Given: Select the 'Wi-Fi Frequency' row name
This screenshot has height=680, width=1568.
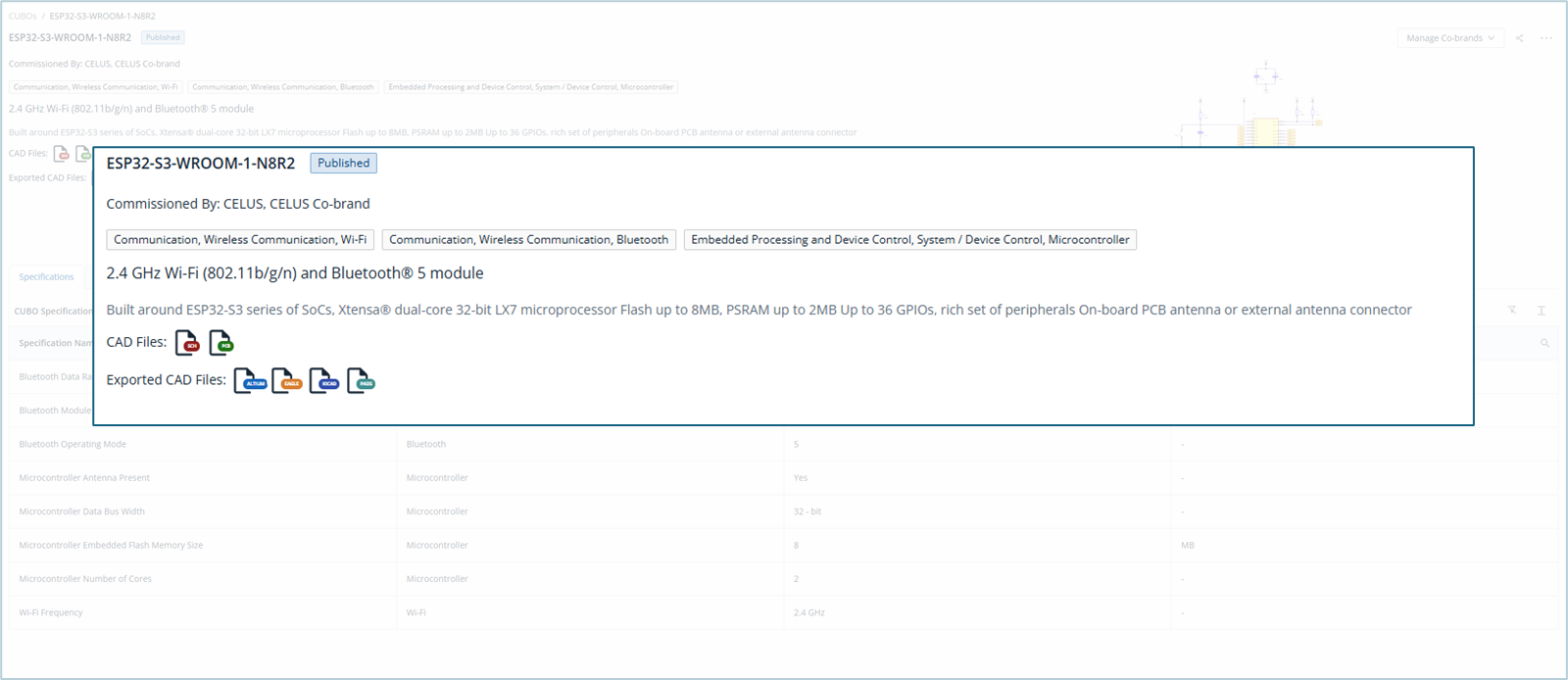Looking at the screenshot, I should (x=51, y=613).
